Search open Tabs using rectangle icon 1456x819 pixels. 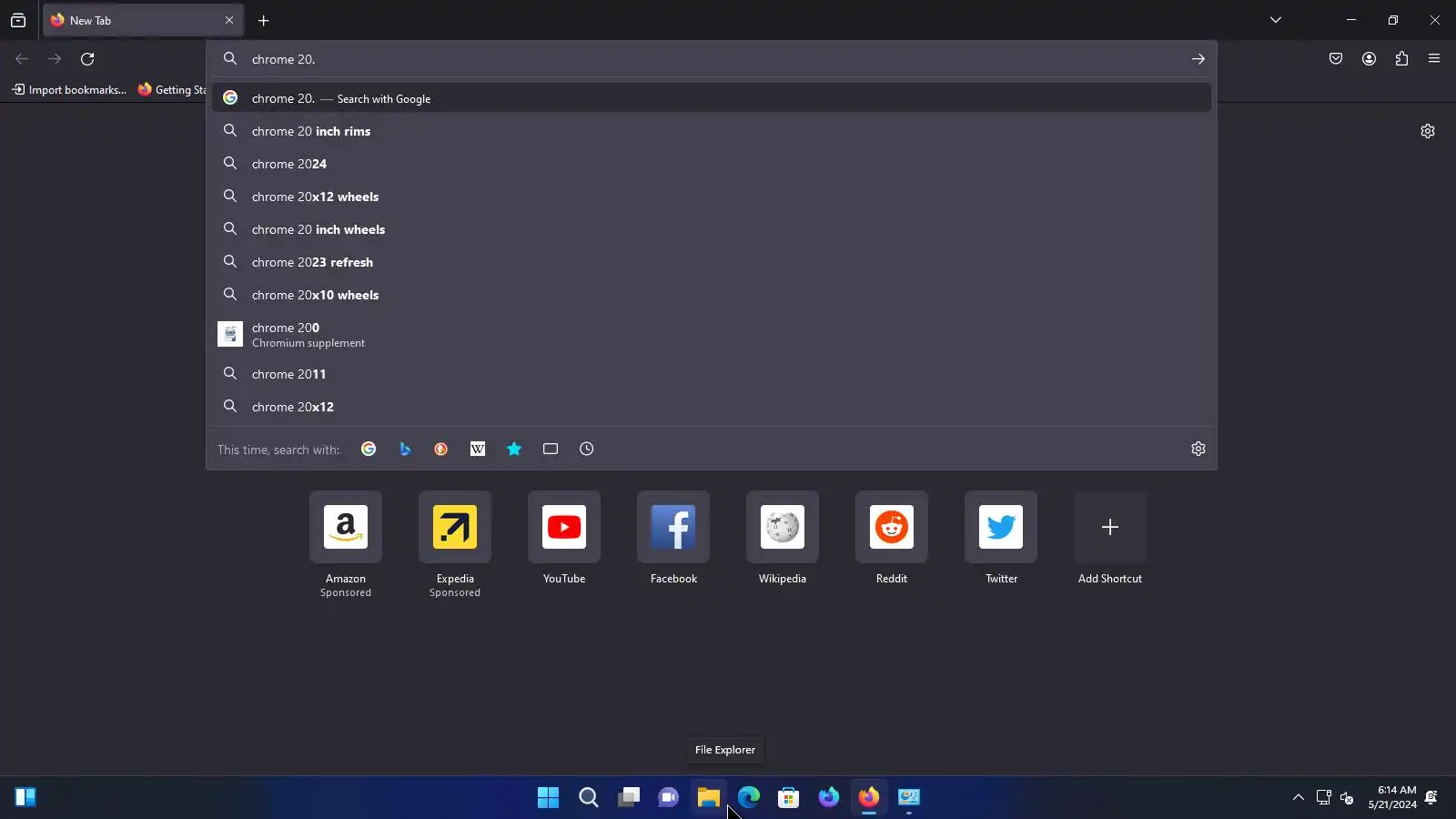[551, 449]
